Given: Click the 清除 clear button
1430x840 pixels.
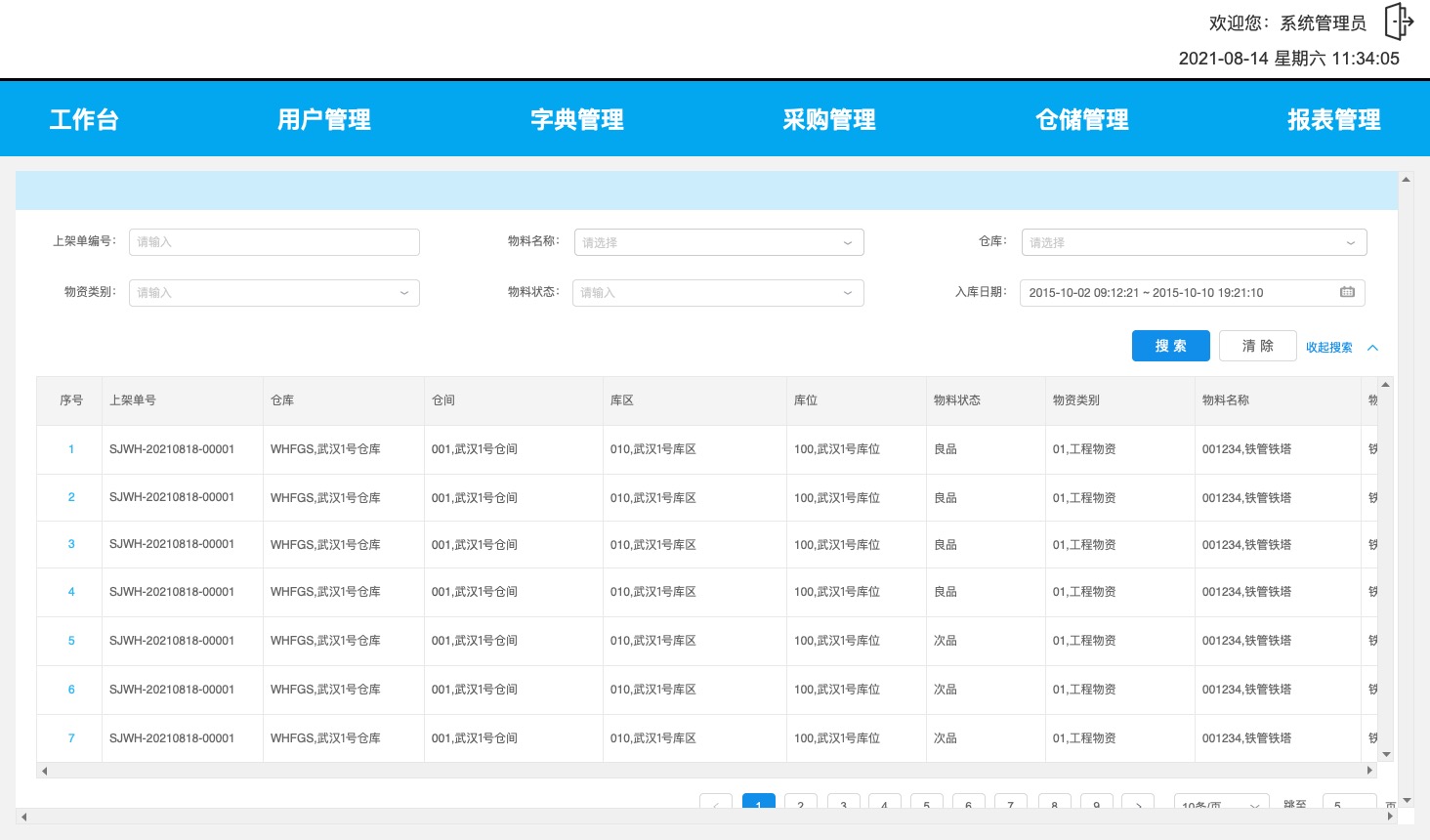Looking at the screenshot, I should pyautogui.click(x=1257, y=345).
